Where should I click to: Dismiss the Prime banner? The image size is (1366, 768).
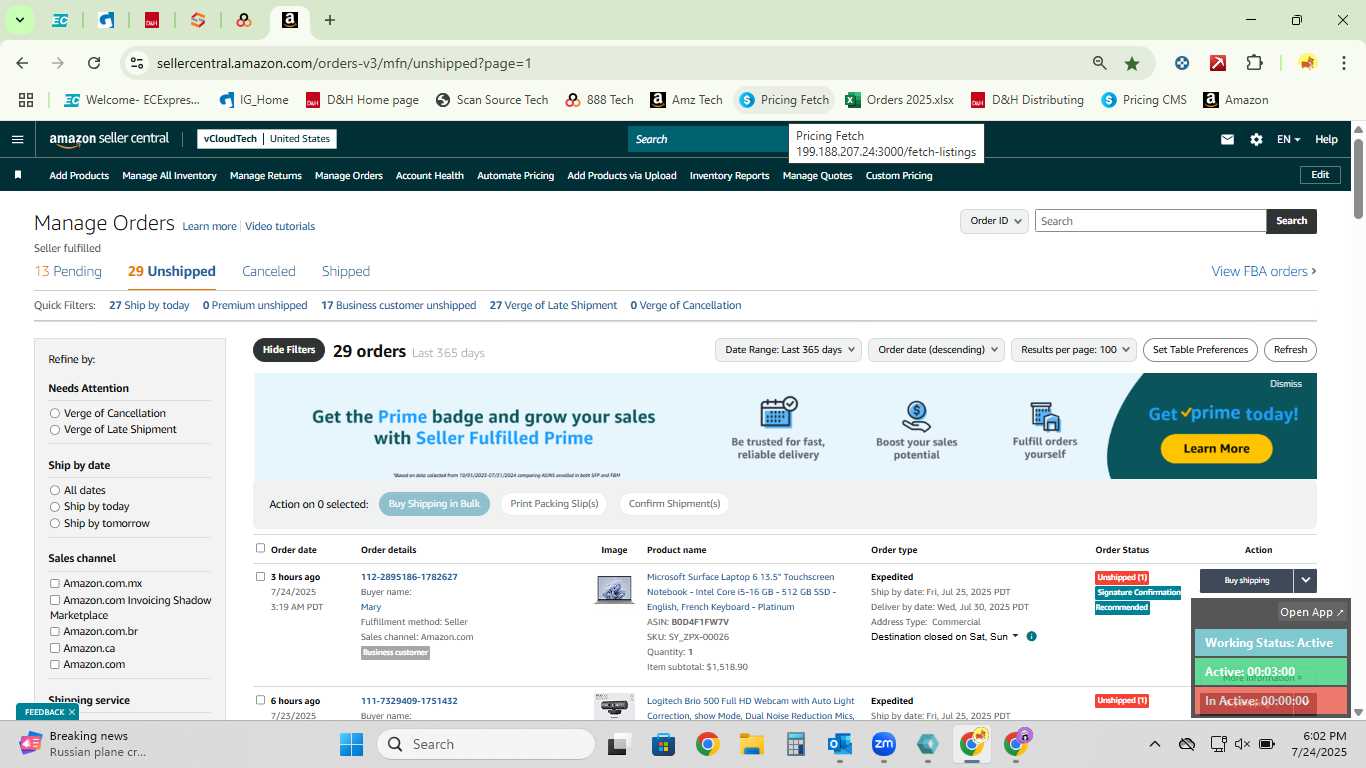tap(1286, 384)
